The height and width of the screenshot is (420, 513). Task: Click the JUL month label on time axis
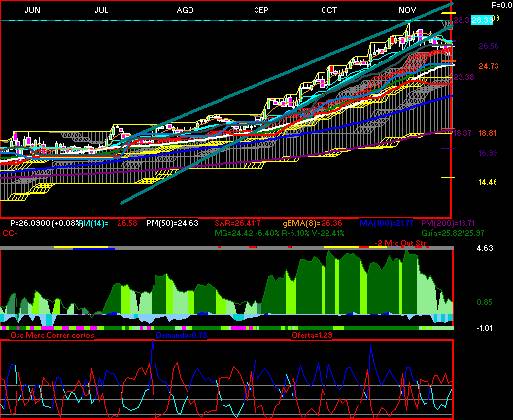pyautogui.click(x=101, y=10)
